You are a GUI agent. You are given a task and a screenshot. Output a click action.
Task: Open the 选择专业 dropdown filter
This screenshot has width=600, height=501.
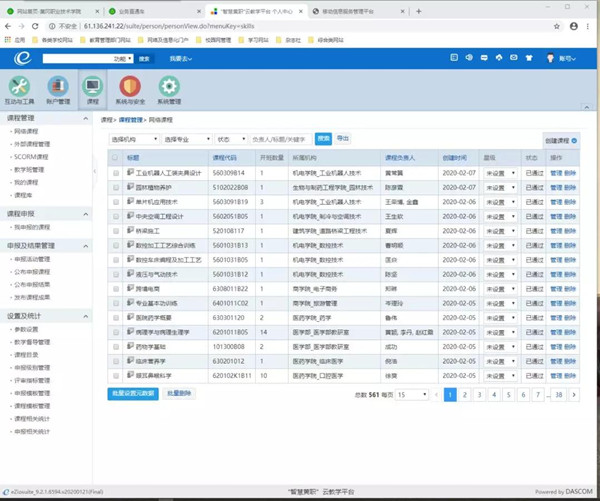coord(187,140)
